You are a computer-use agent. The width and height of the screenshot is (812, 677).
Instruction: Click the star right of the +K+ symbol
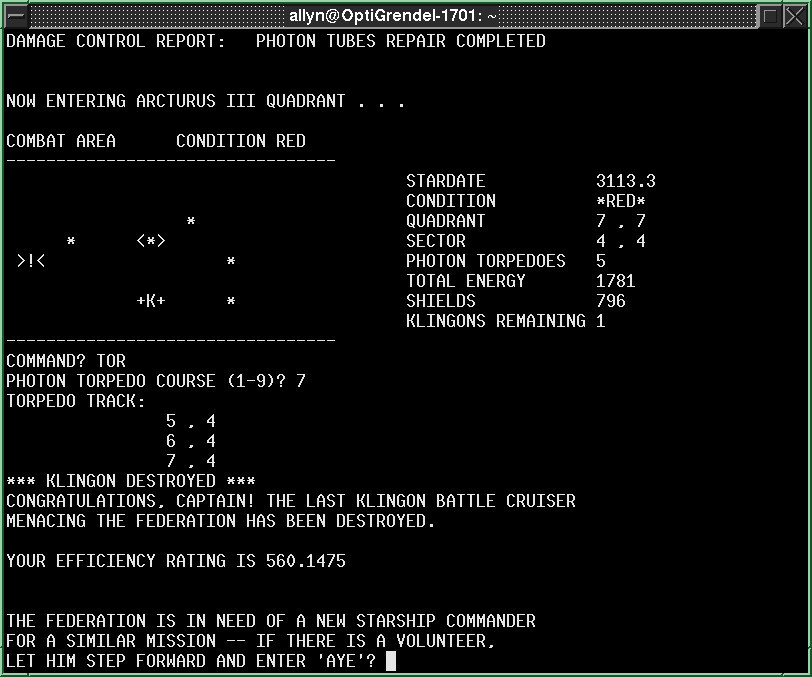coord(231,302)
